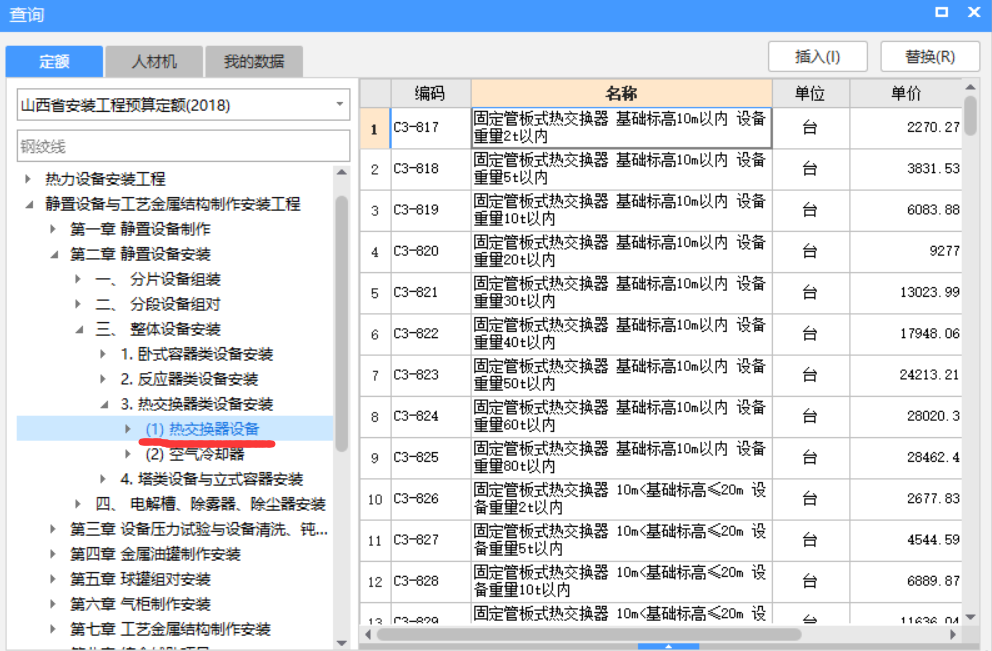The image size is (992, 651).
Task: Expand 第一章 静置设备制作 node
Action: 53,229
